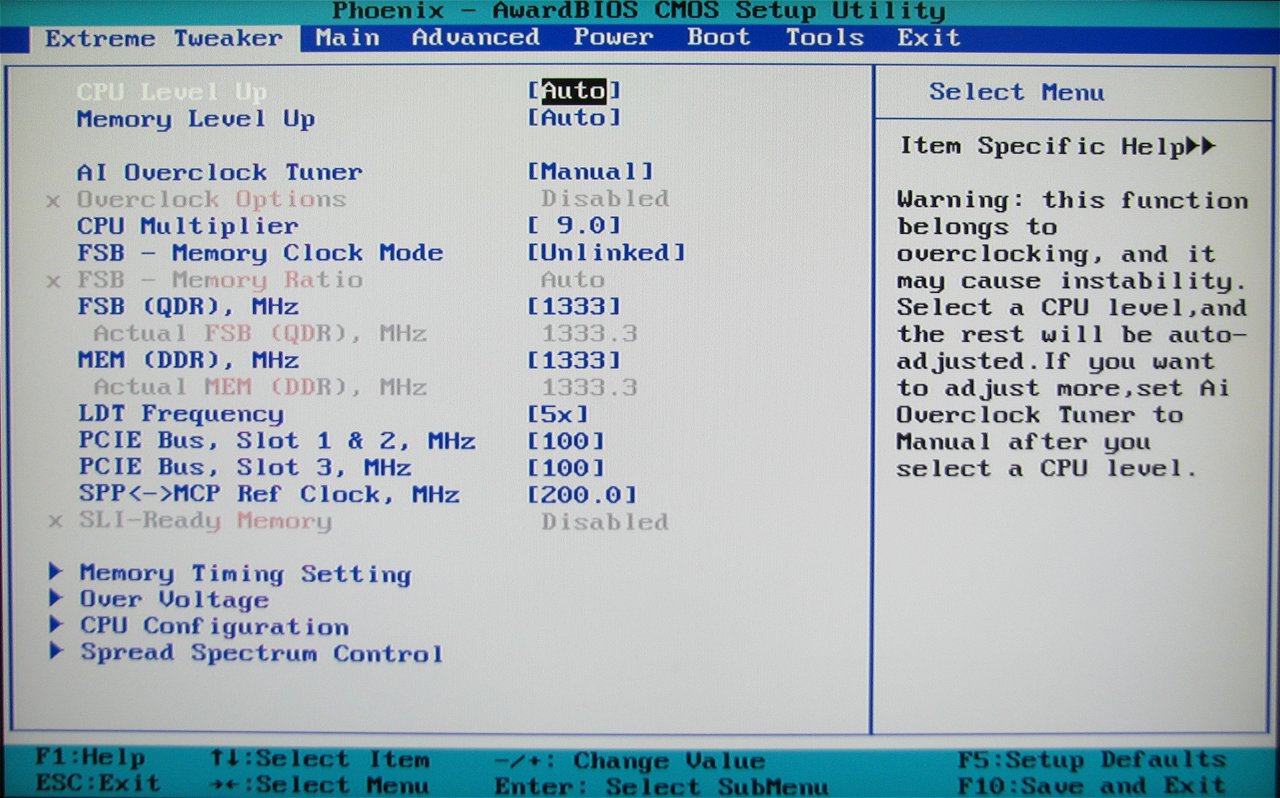Open the Over Voltage entry
This screenshot has width=1280, height=798.
[174, 600]
